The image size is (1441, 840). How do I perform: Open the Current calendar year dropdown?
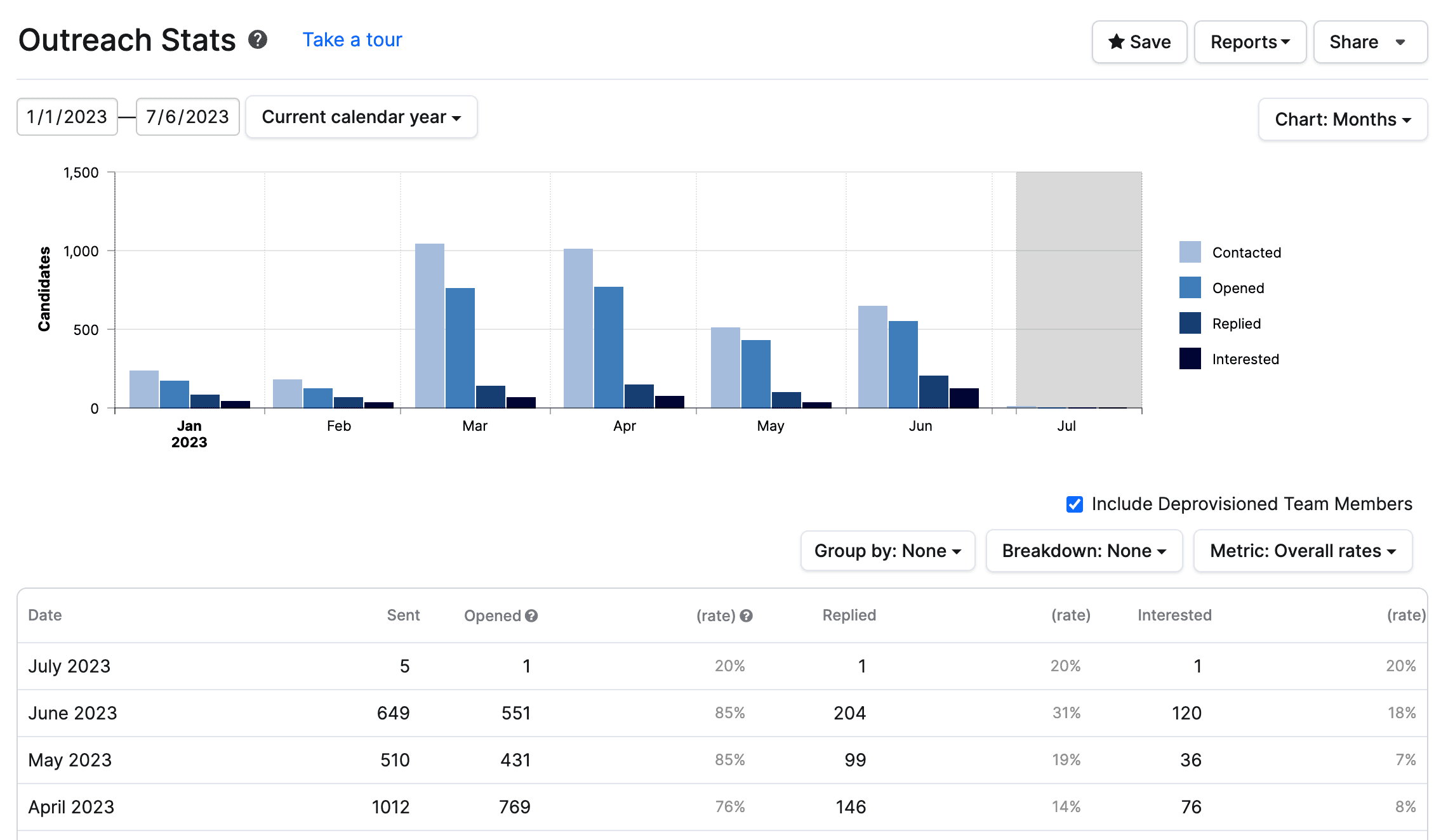[x=361, y=116]
